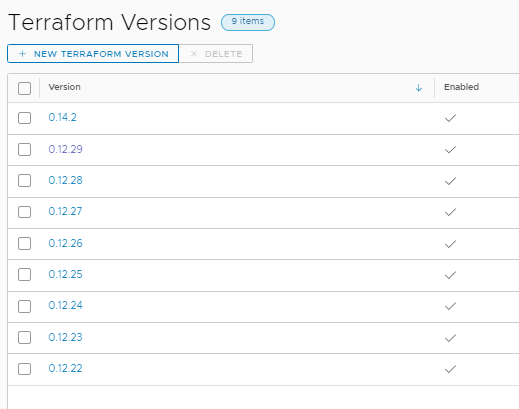Check the box for version 0.14.2
This screenshot has height=409, width=519.
(x=24, y=118)
